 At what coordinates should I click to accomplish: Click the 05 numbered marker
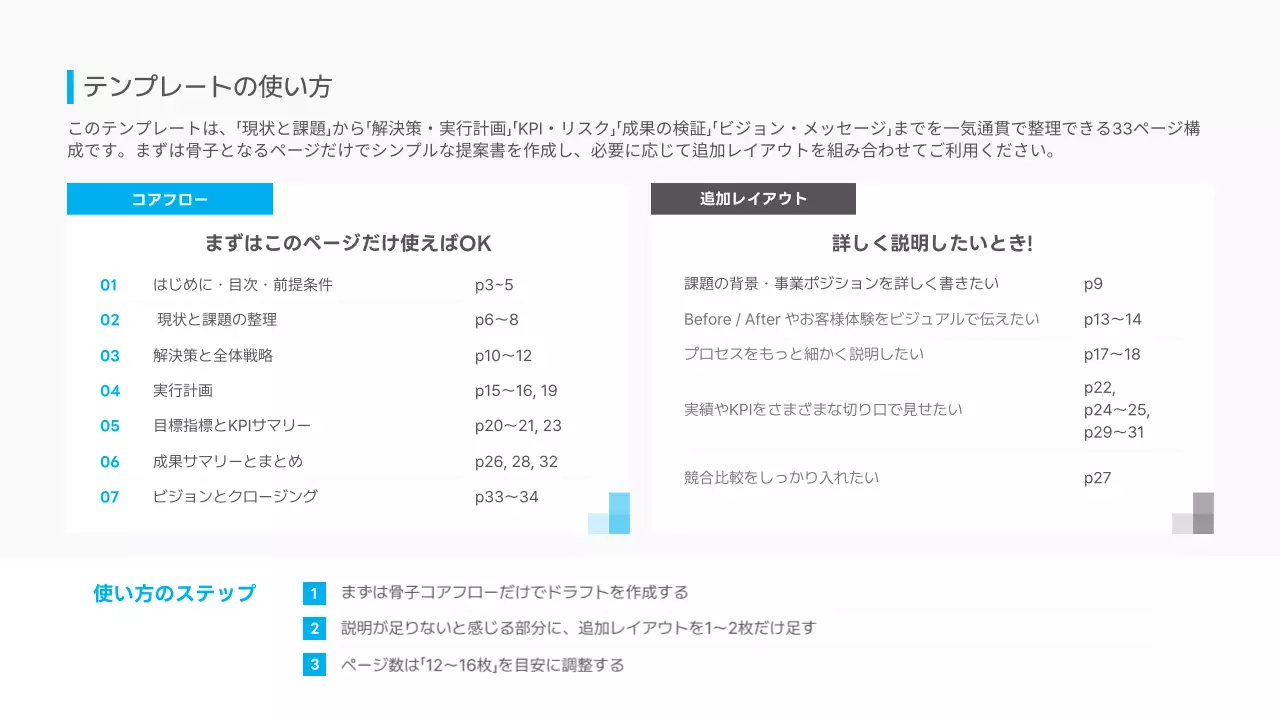110,426
